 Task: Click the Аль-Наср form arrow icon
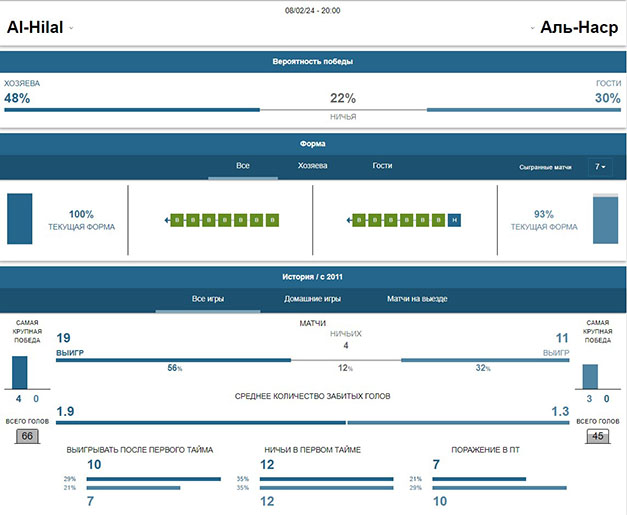click(349, 220)
